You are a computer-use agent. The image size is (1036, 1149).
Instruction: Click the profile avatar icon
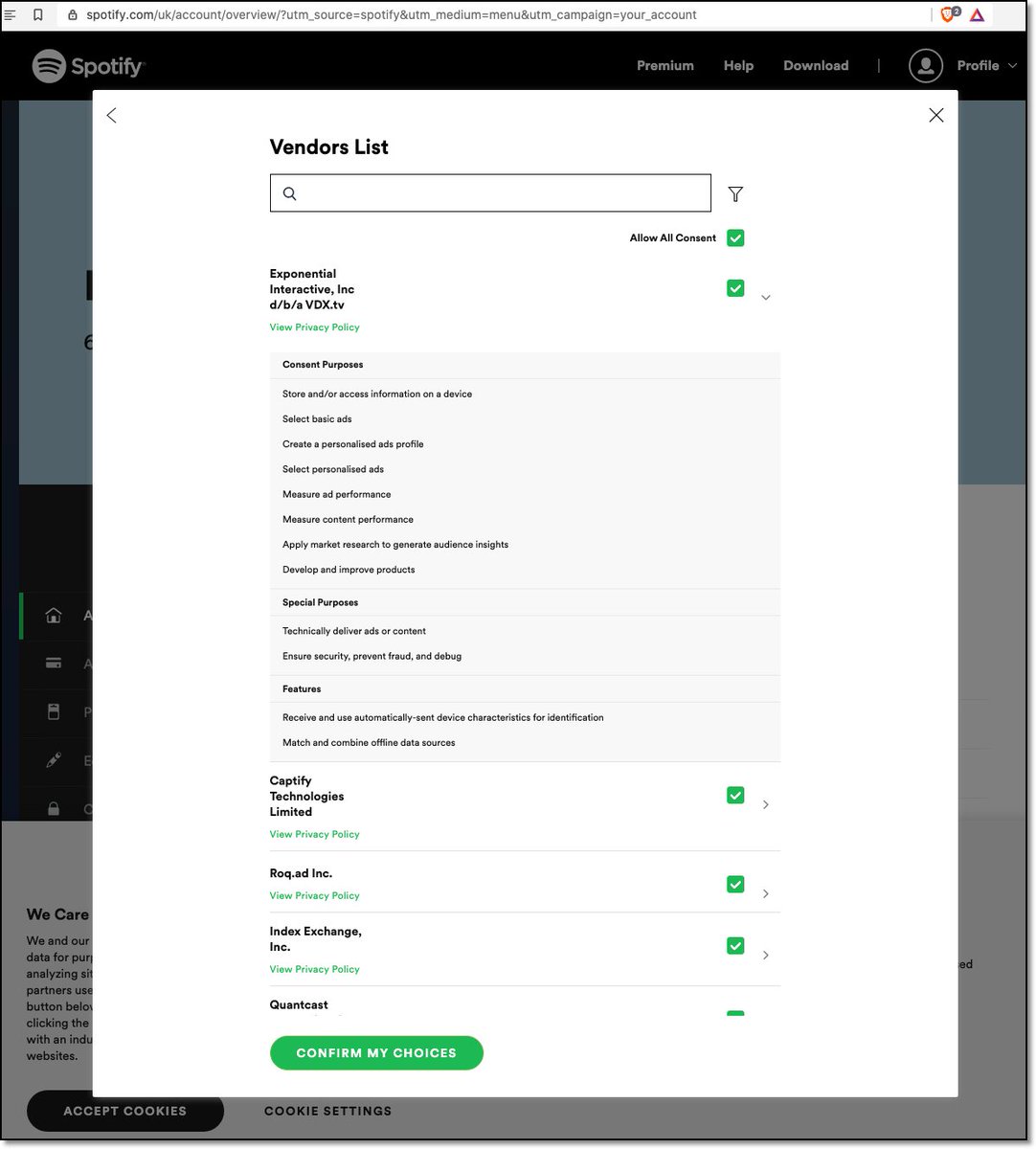click(925, 65)
